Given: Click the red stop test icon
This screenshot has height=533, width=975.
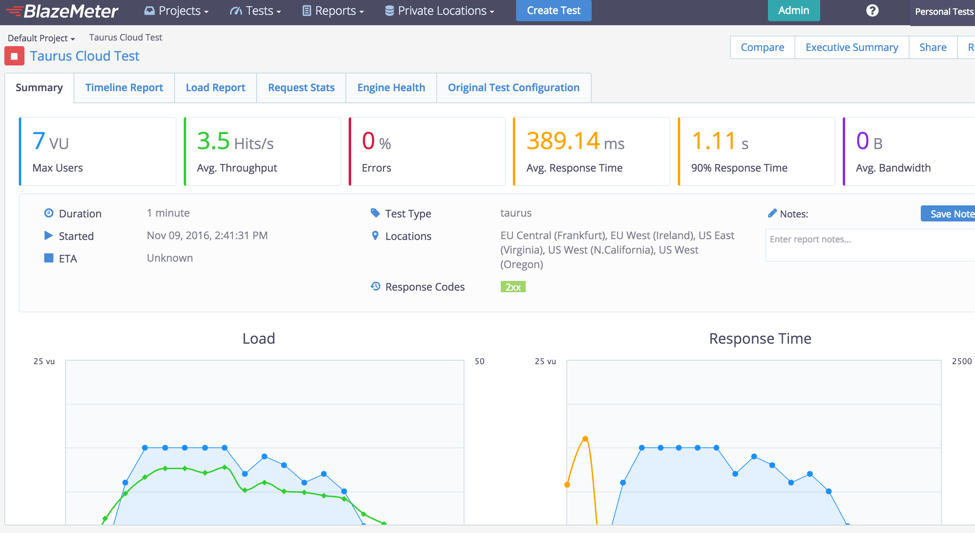Looking at the screenshot, I should pyautogui.click(x=14, y=56).
